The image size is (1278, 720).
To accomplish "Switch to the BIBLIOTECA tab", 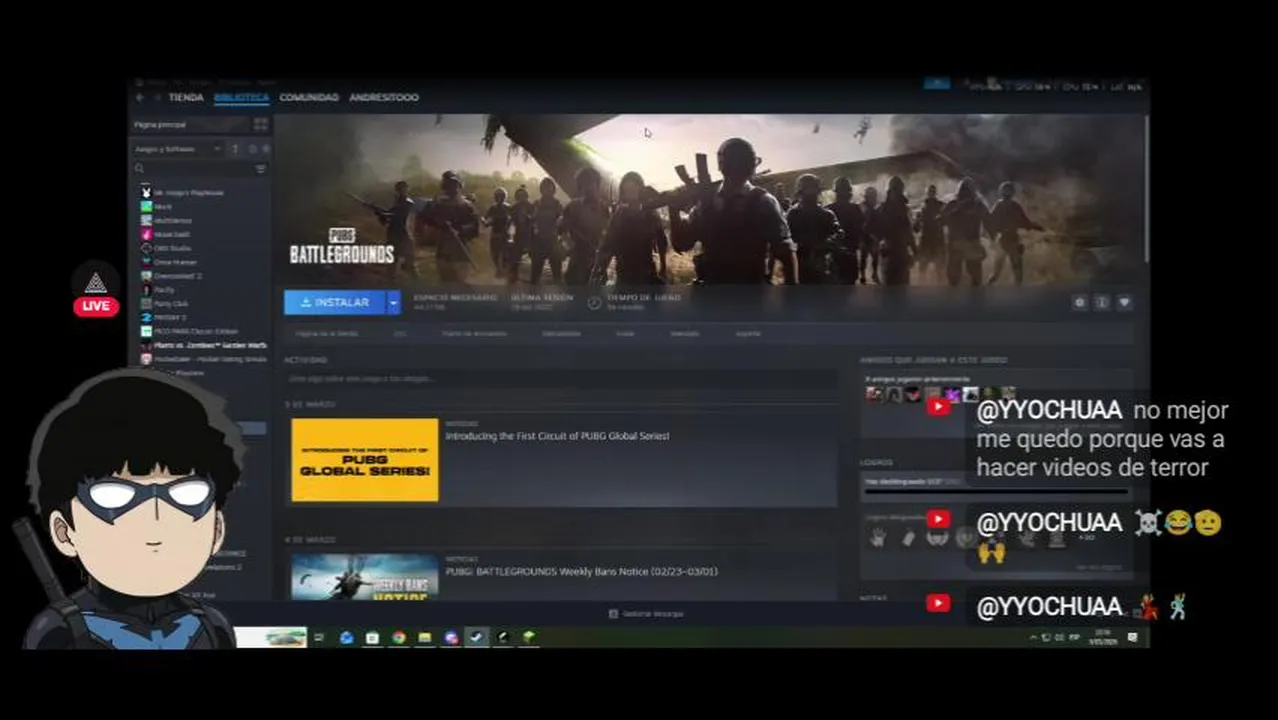I will (241, 97).
